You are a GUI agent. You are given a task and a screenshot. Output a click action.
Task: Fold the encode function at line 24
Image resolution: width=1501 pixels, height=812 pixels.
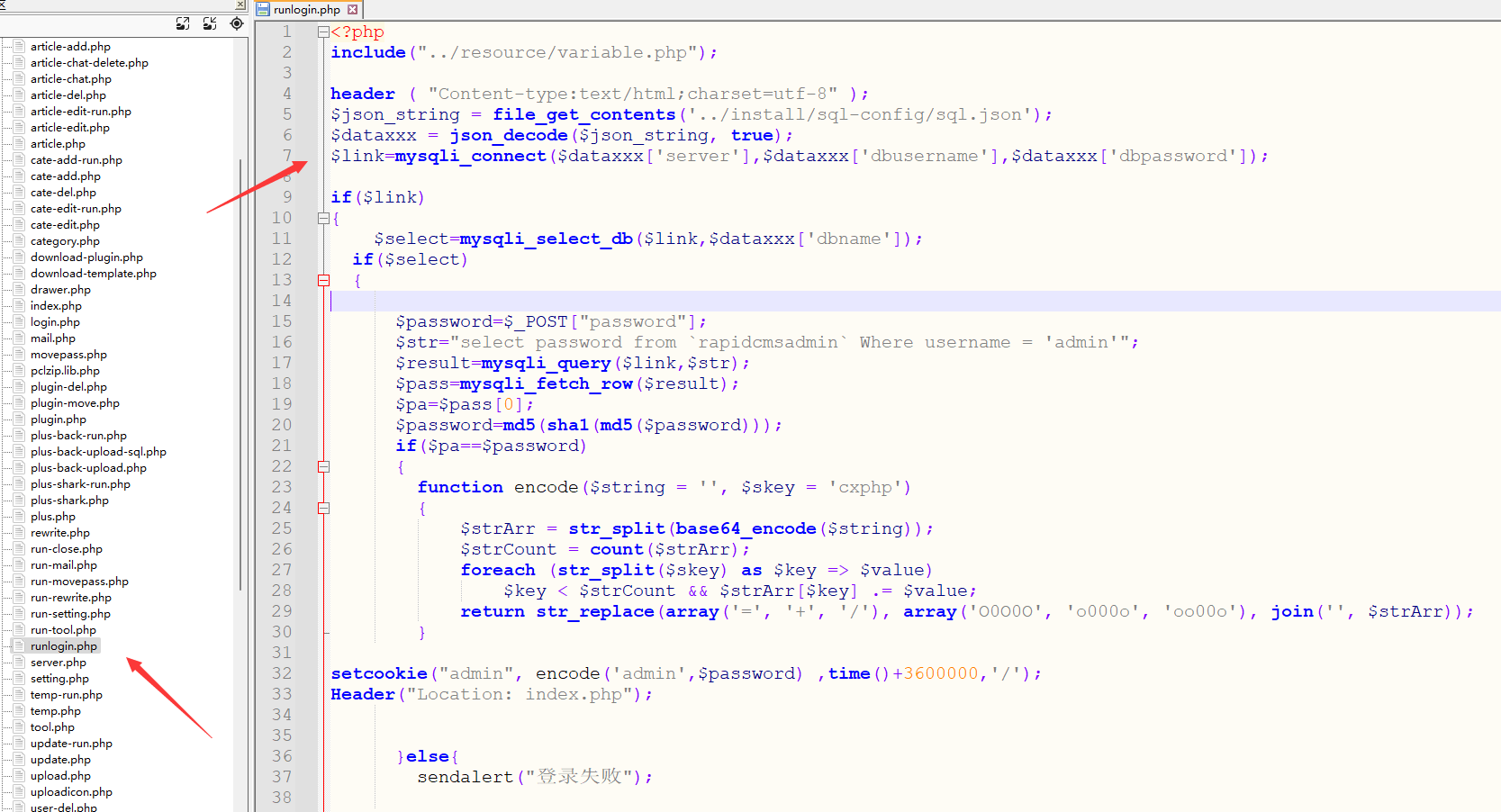click(x=323, y=509)
